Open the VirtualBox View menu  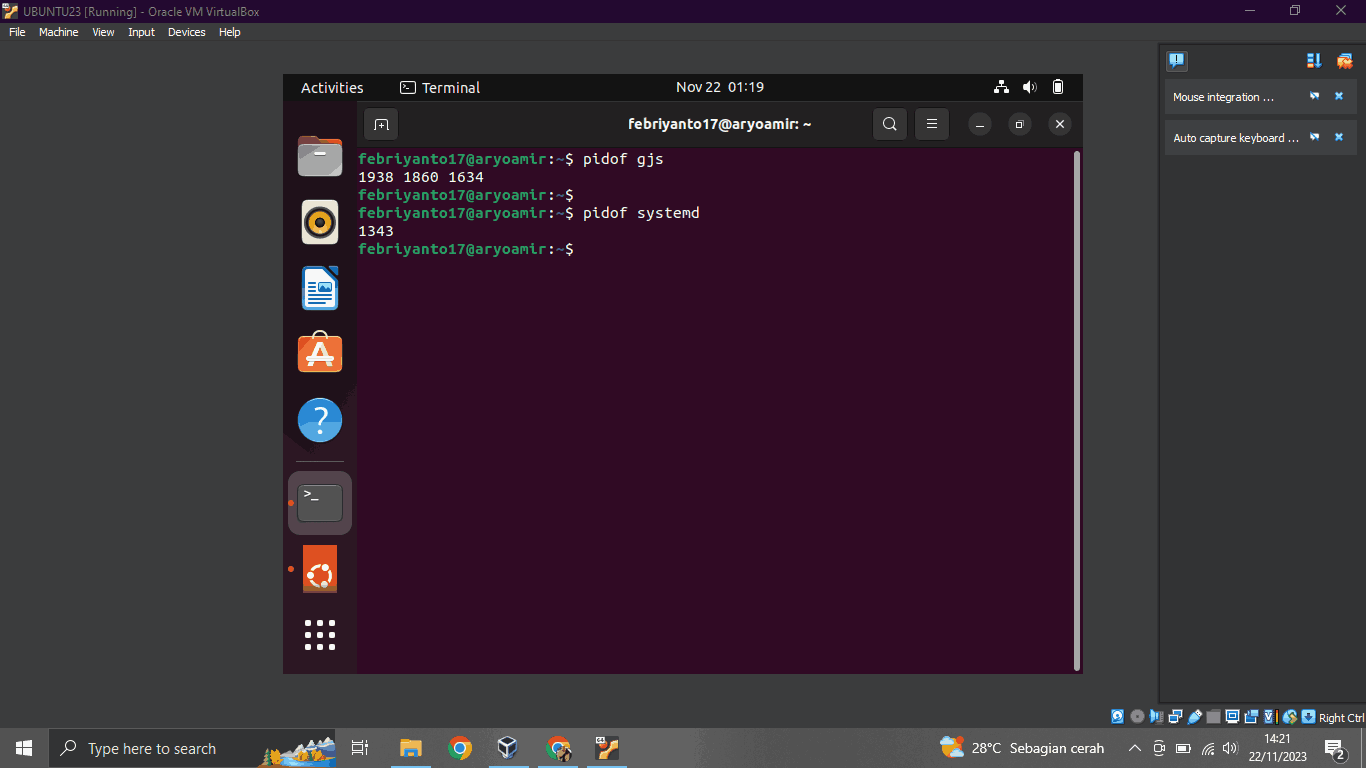click(x=103, y=32)
